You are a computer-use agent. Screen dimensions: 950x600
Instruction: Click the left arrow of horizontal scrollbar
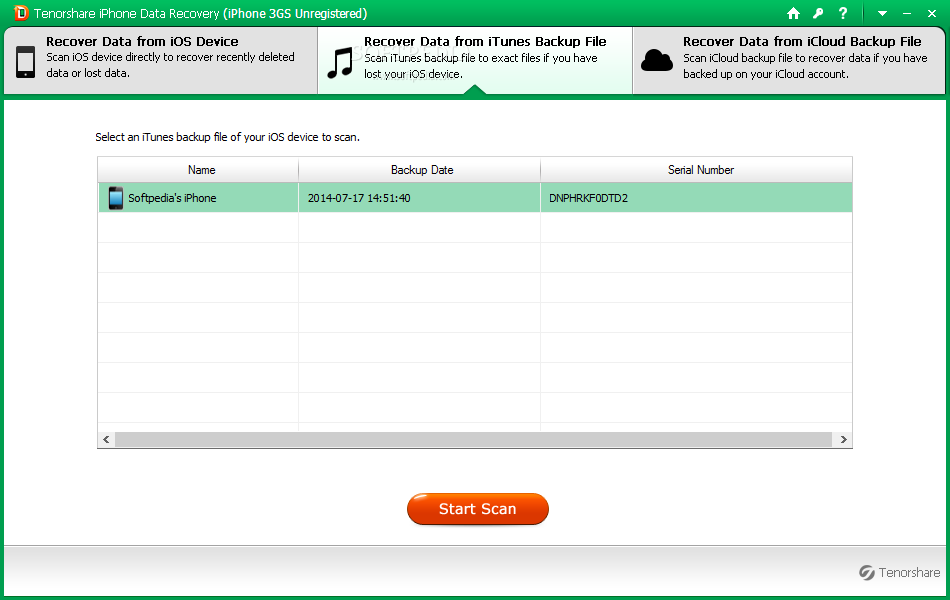(x=107, y=439)
